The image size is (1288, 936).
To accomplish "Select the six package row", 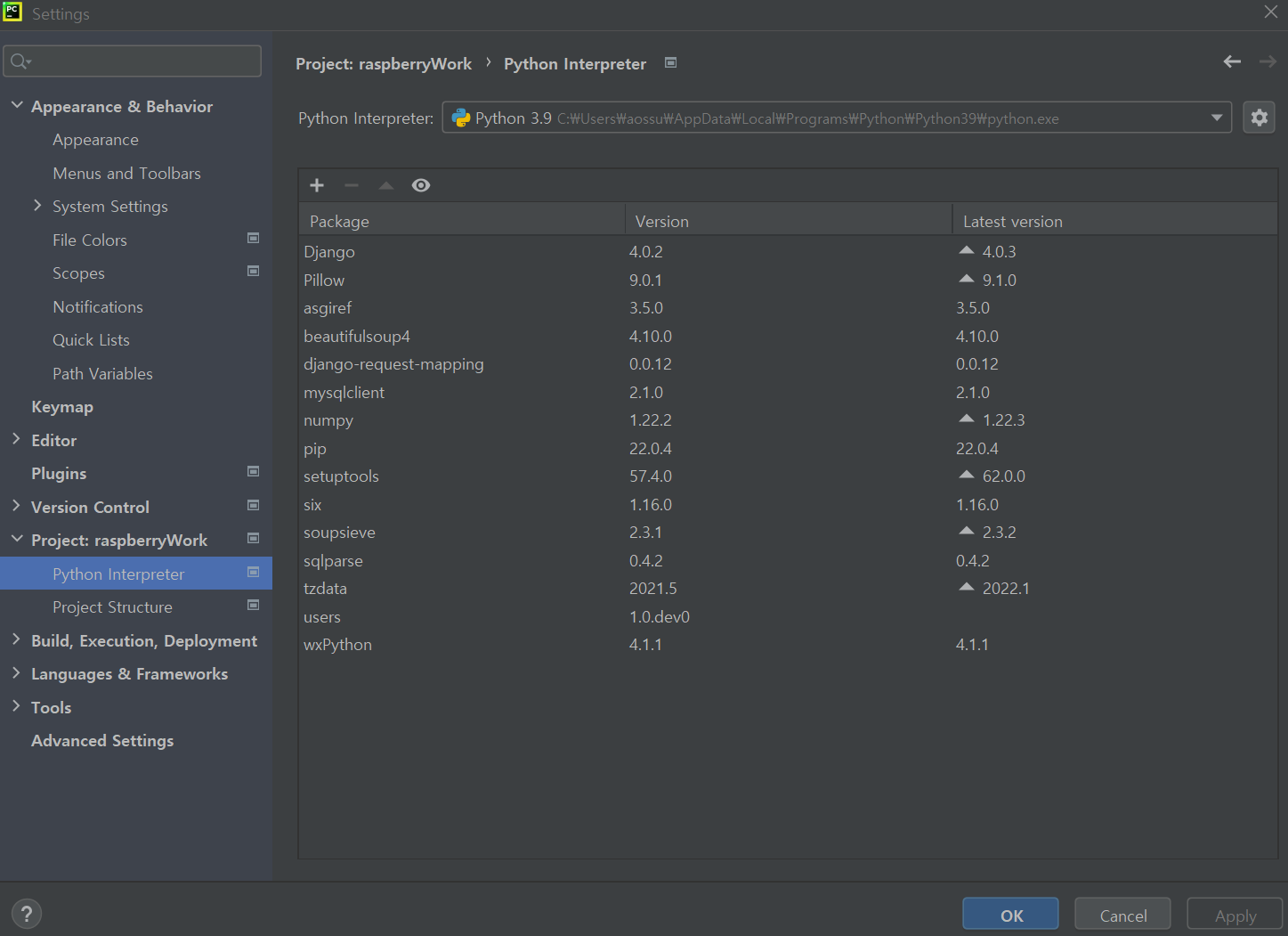I will [788, 504].
